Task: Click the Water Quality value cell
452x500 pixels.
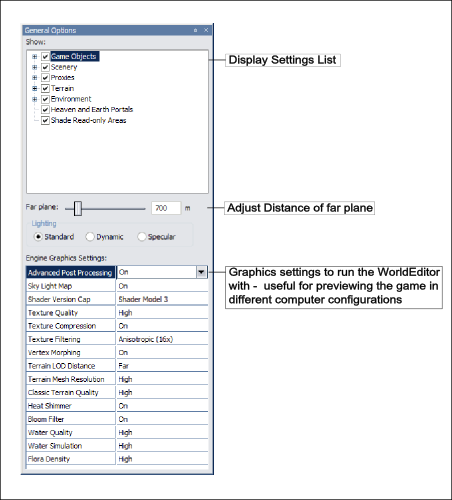Action: pos(162,433)
